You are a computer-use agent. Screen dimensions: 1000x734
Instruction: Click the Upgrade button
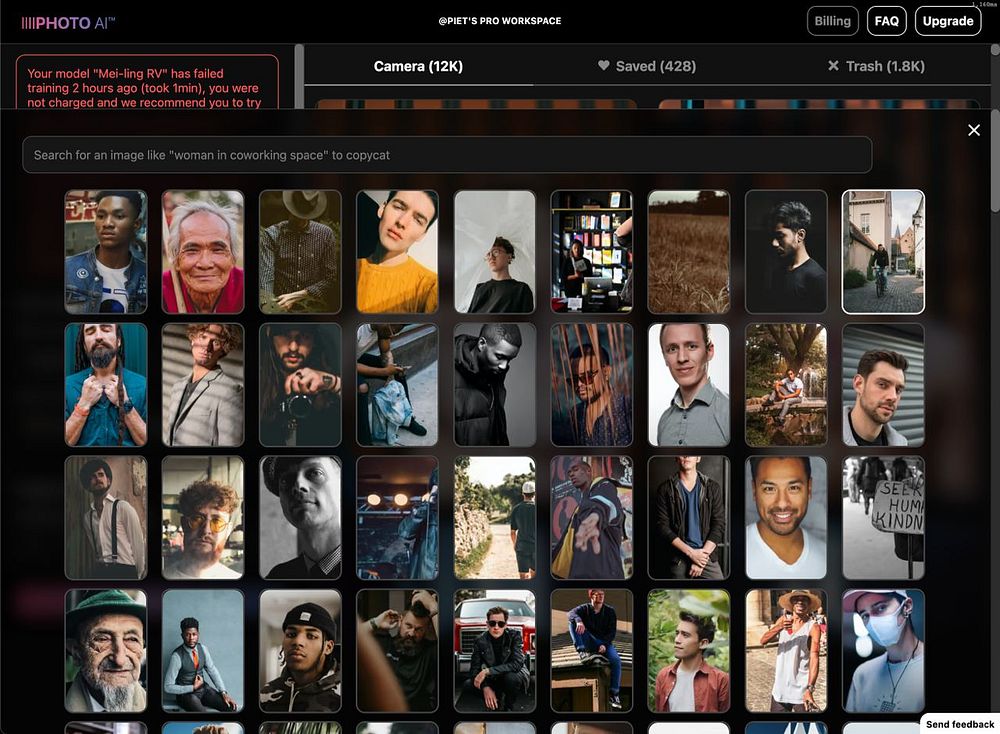[948, 21]
